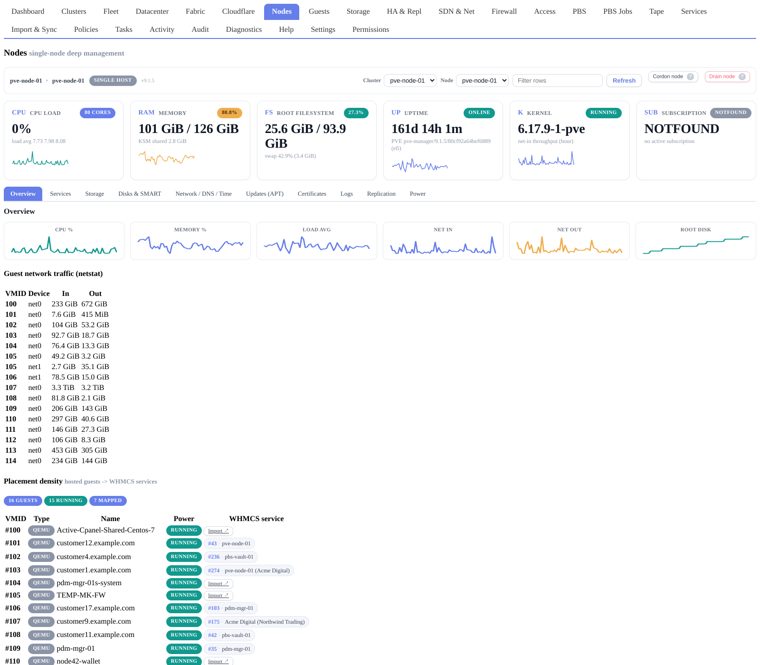The height and width of the screenshot is (665, 760).
Task: Open the Permissions navigation item
Action: [x=370, y=29]
